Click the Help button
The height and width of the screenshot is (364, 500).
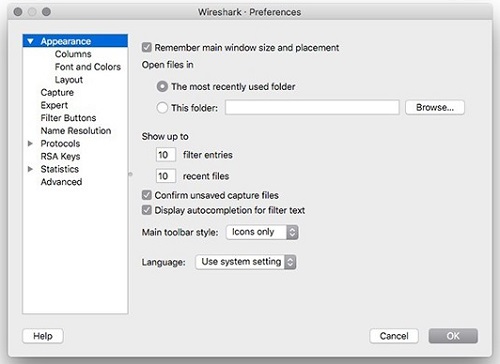coord(43,336)
